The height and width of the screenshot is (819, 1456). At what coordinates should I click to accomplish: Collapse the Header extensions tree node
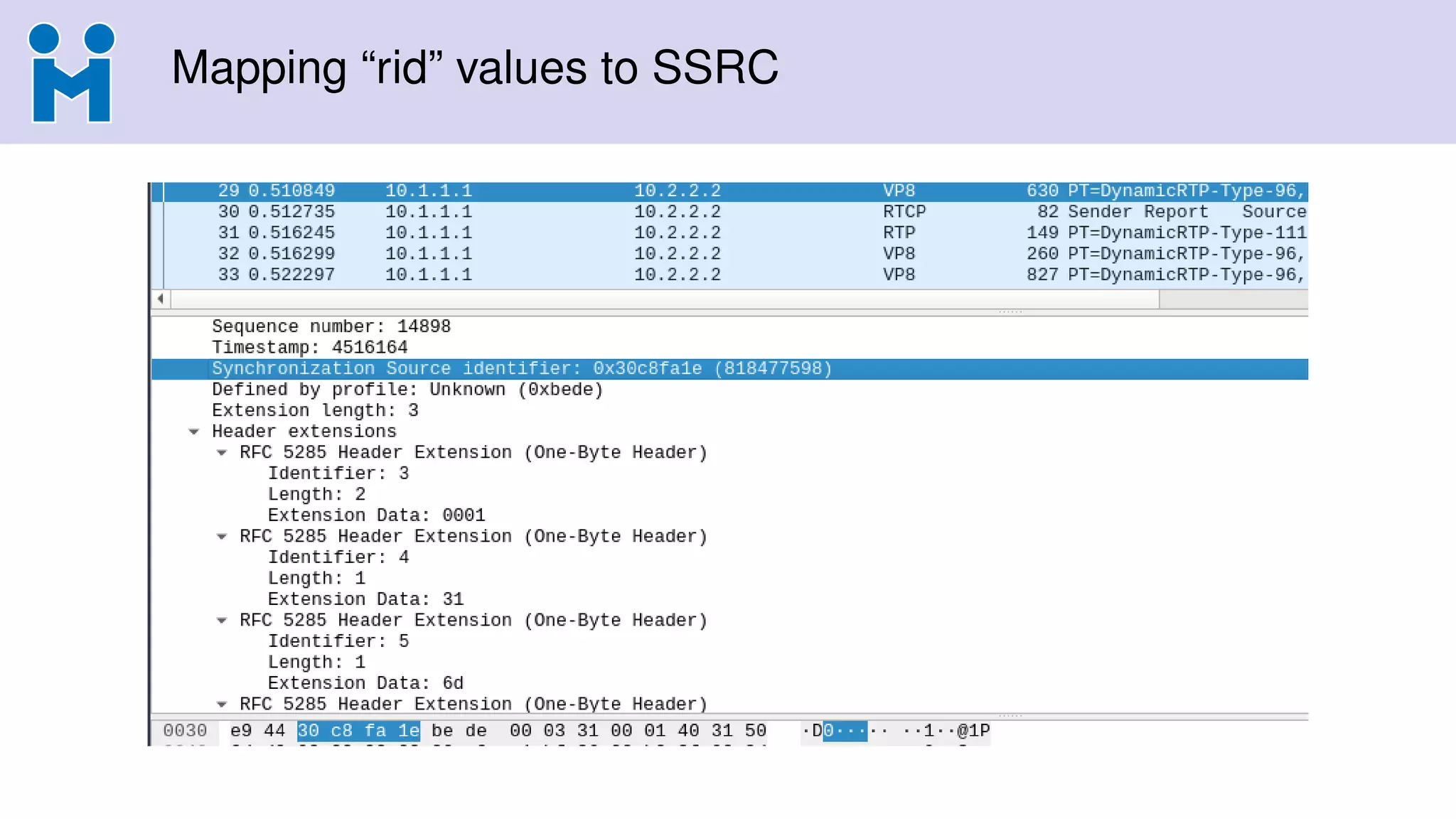(193, 432)
